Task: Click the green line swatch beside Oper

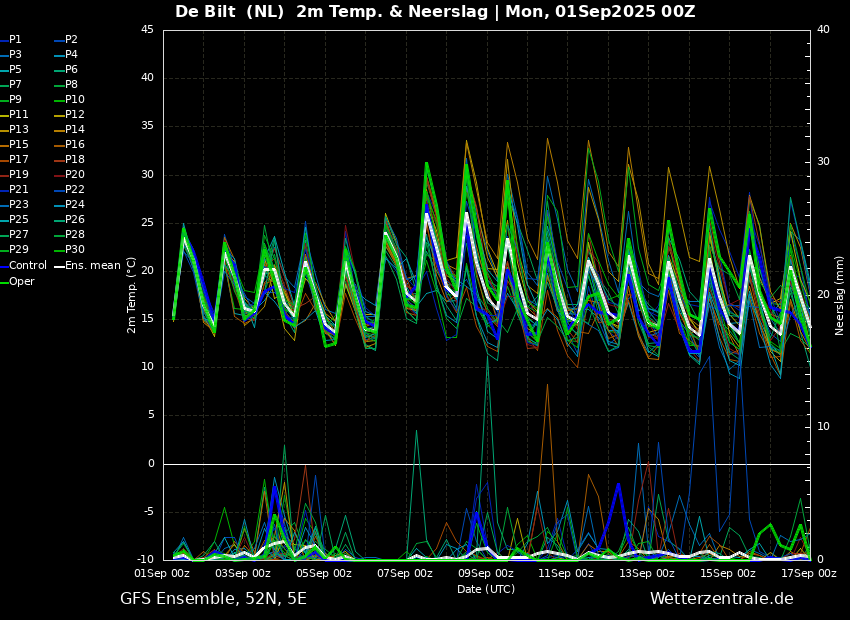Action: pyautogui.click(x=3, y=281)
